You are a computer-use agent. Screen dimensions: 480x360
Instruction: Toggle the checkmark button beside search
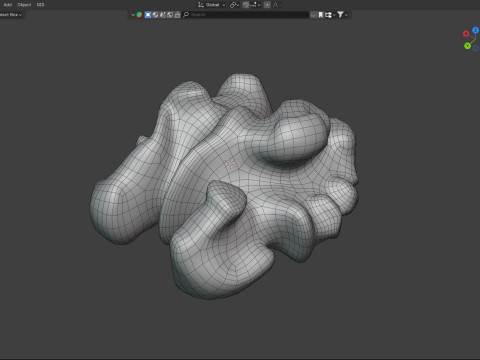[x=313, y=15]
